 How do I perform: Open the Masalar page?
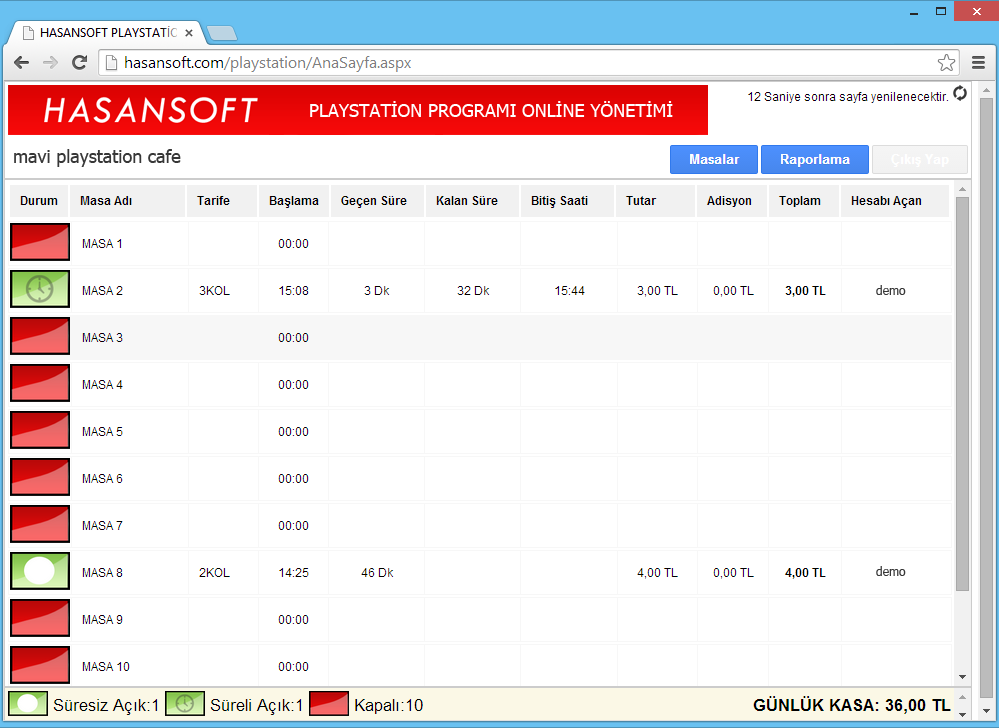[x=714, y=160]
